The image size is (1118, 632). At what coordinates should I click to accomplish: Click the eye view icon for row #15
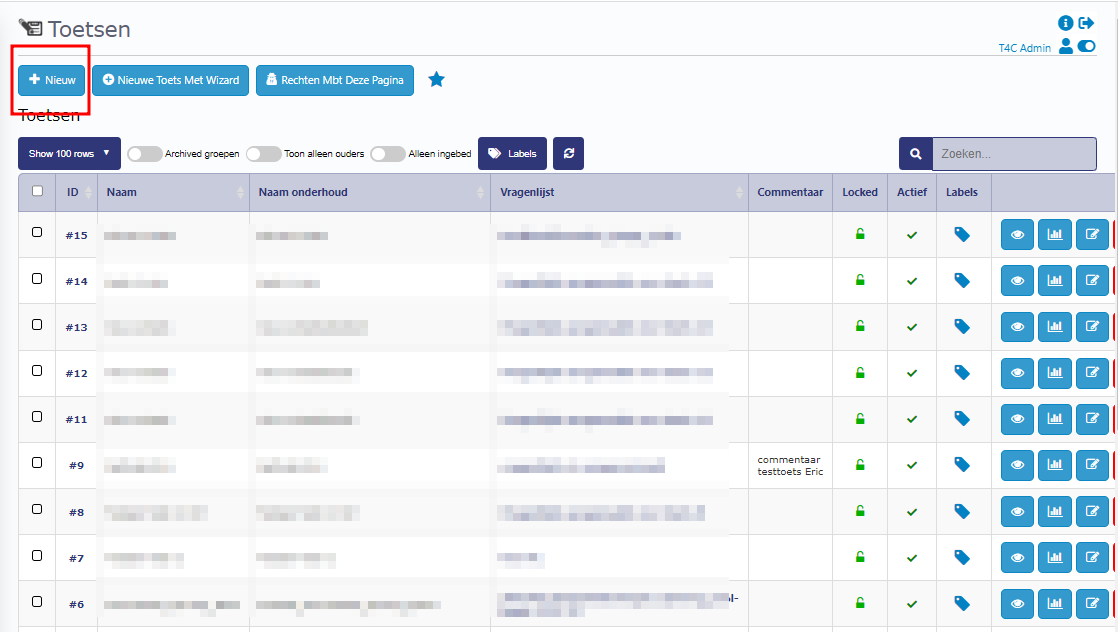pyautogui.click(x=1017, y=235)
